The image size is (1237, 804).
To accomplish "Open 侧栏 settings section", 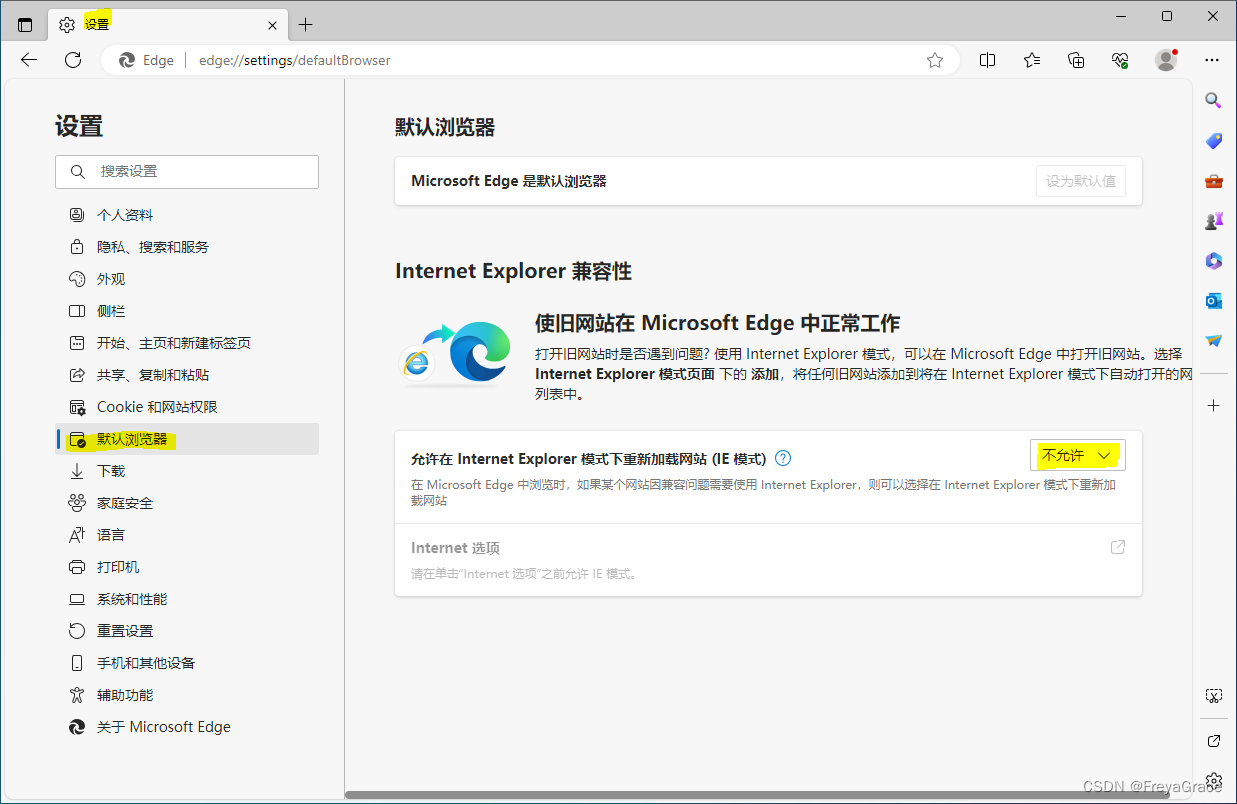I will point(187,311).
